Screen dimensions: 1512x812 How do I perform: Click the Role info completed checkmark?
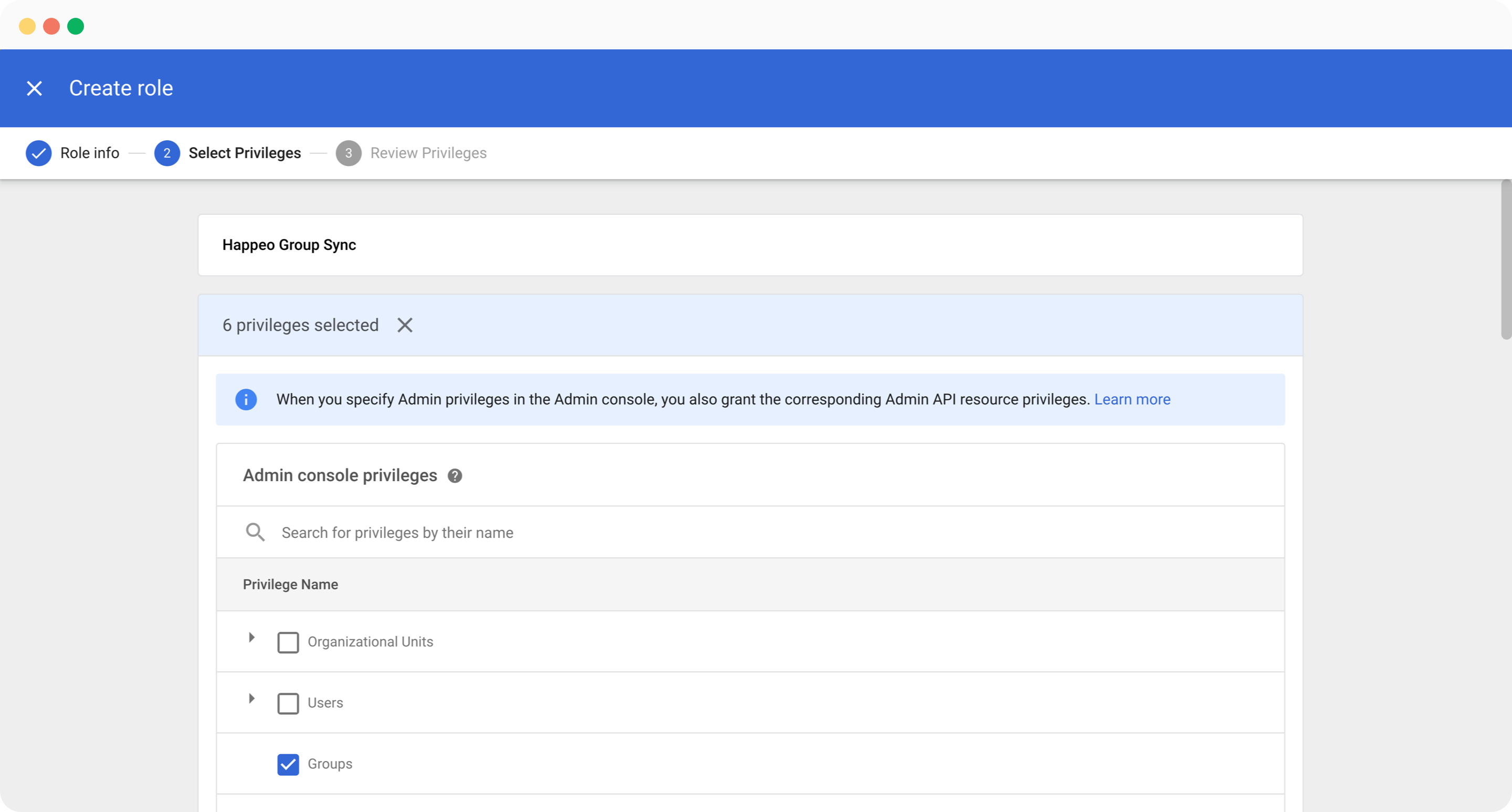(38, 153)
